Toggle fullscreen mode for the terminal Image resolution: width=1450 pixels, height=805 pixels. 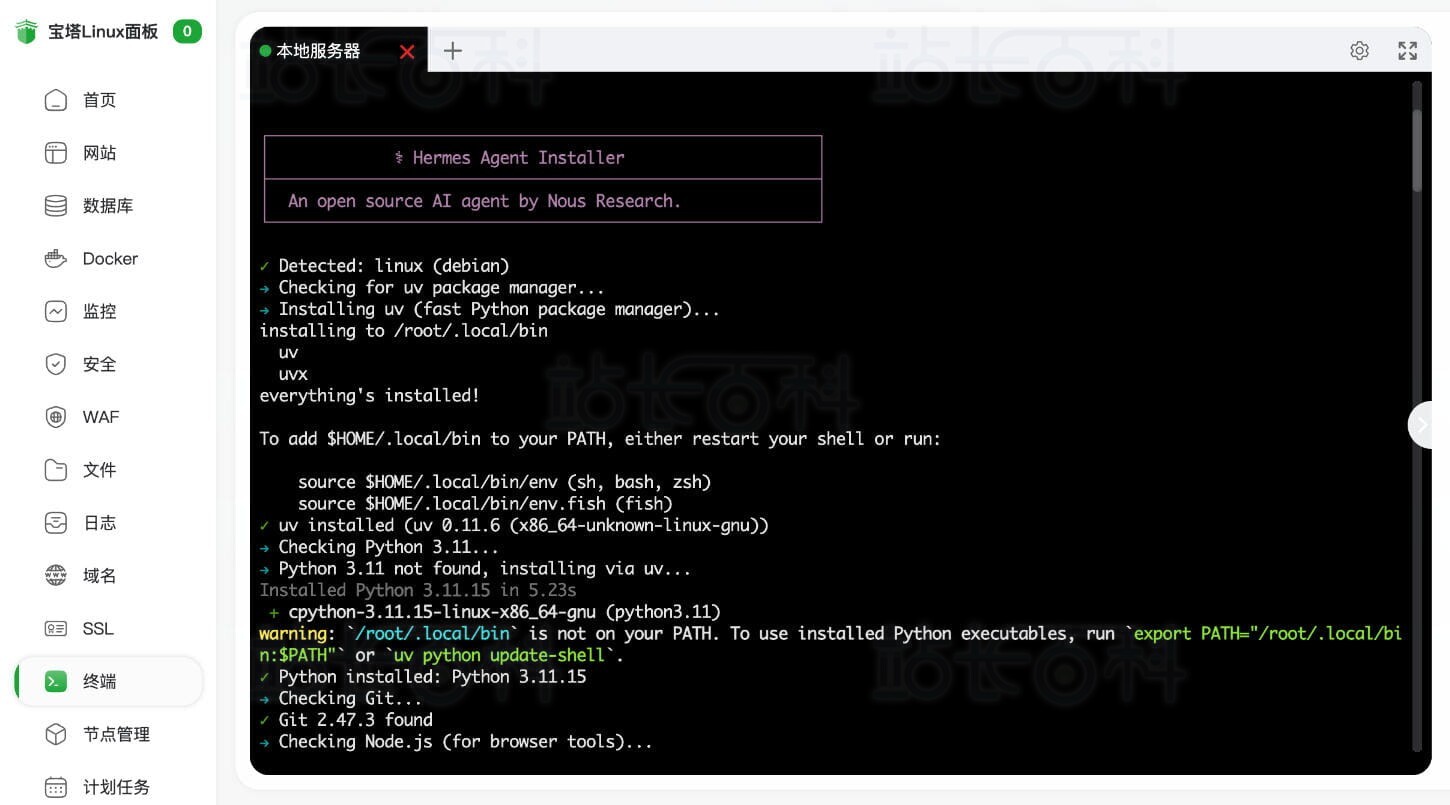pos(1407,51)
